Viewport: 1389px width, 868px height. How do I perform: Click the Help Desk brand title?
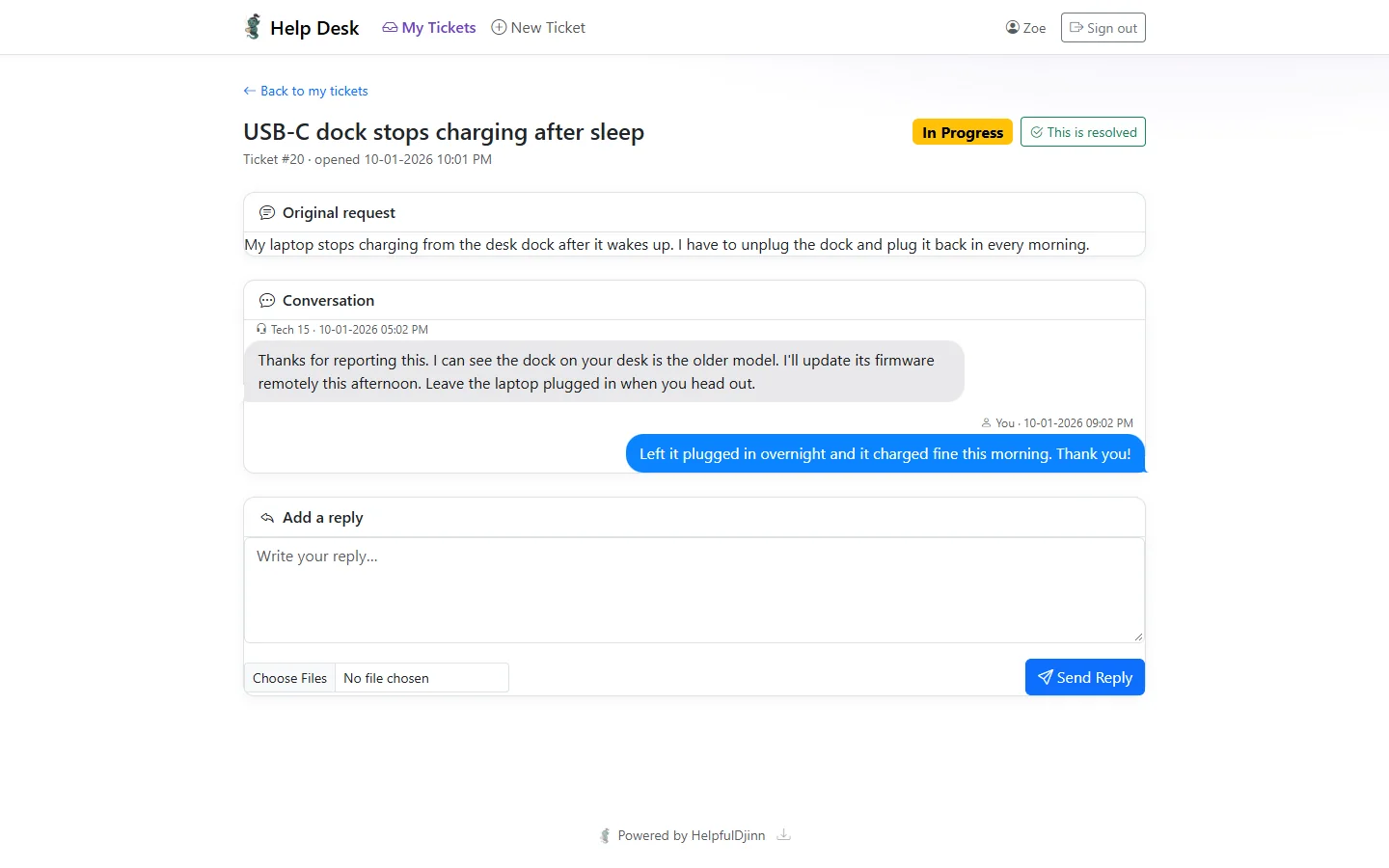(x=314, y=28)
